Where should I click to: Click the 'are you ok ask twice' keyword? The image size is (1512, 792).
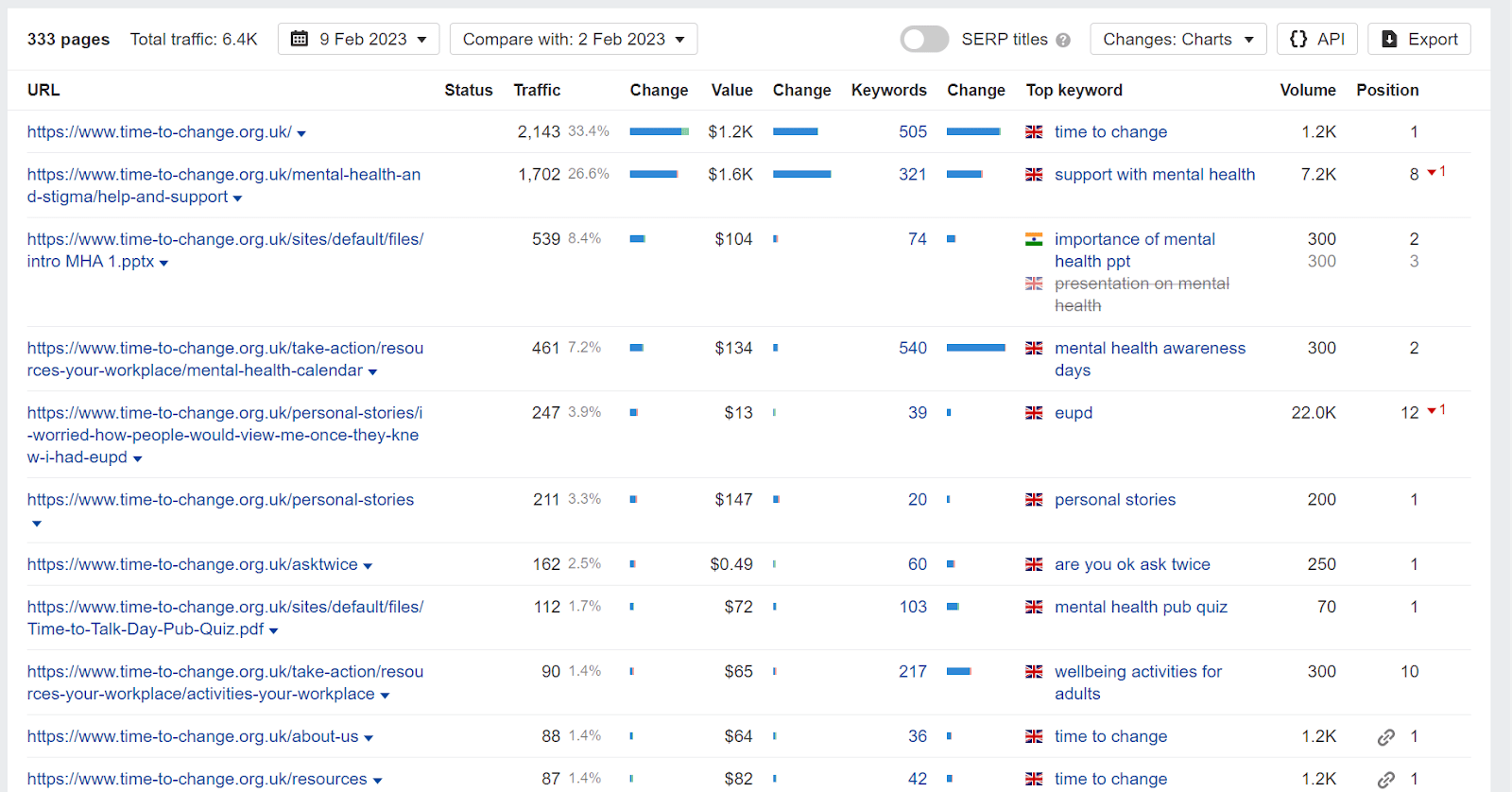1132,564
